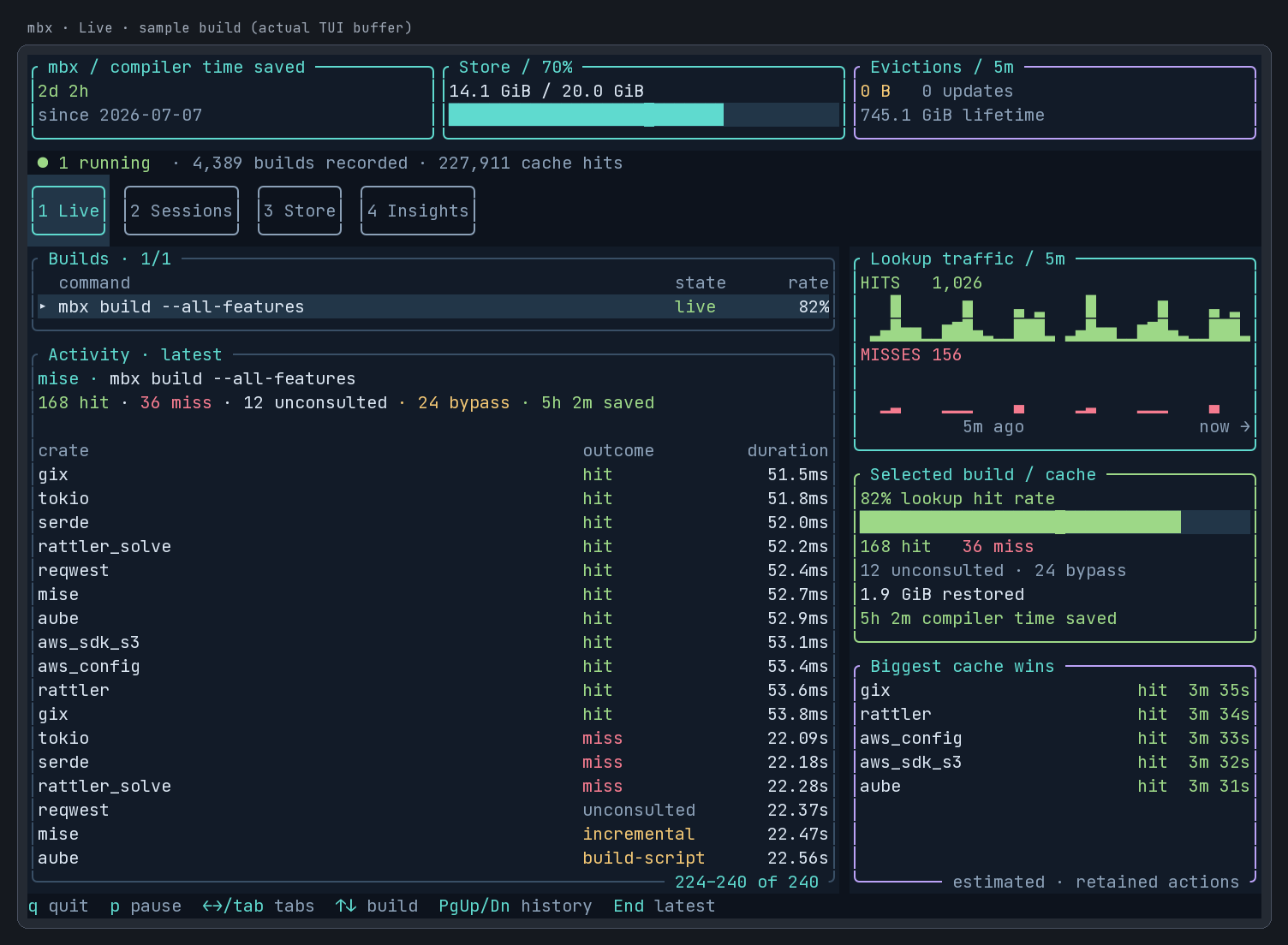Click 'p pause' in the footer
Viewport: 1288px width, 945px height.
click(x=146, y=906)
